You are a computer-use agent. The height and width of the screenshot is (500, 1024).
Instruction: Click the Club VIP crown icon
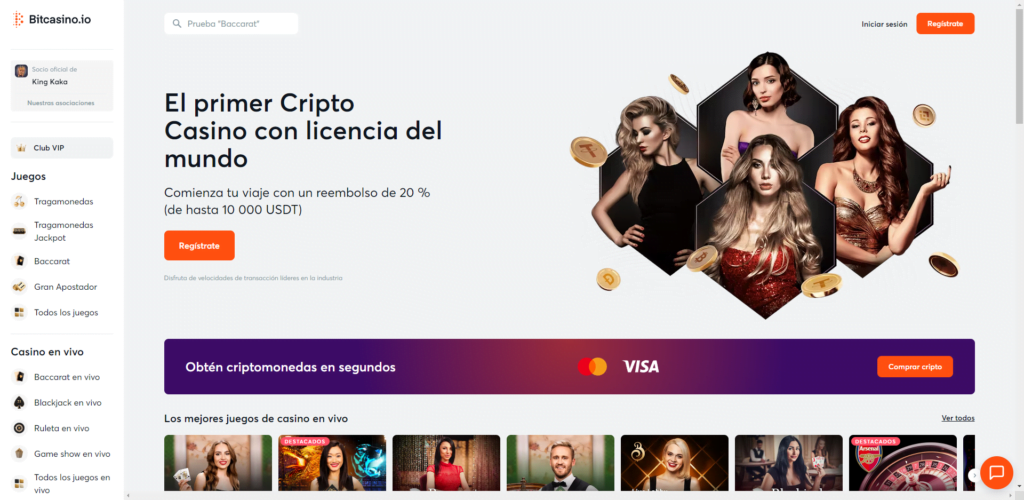click(21, 148)
